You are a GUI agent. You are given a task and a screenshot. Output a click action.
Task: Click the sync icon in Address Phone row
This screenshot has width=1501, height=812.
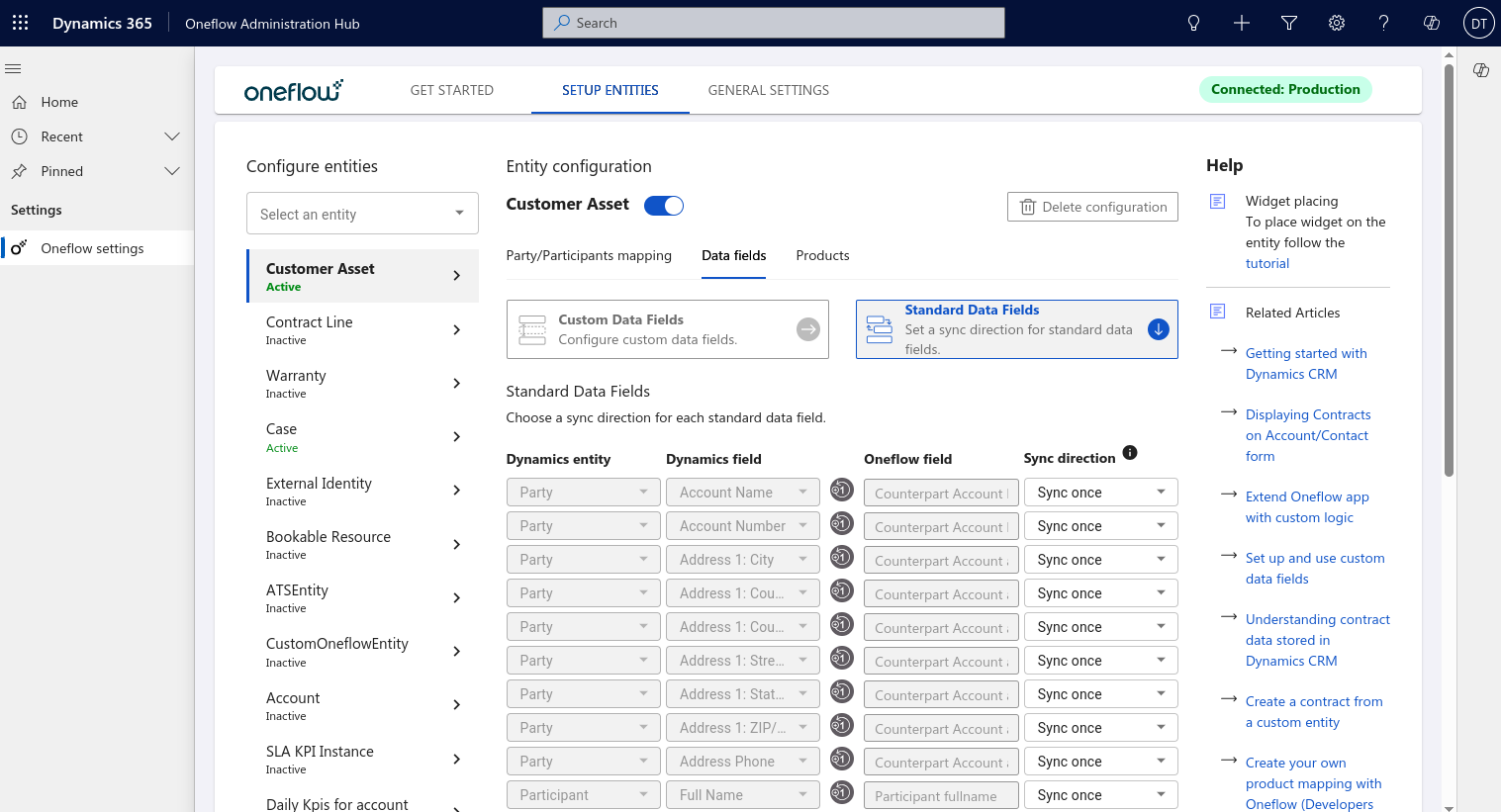coord(841,759)
